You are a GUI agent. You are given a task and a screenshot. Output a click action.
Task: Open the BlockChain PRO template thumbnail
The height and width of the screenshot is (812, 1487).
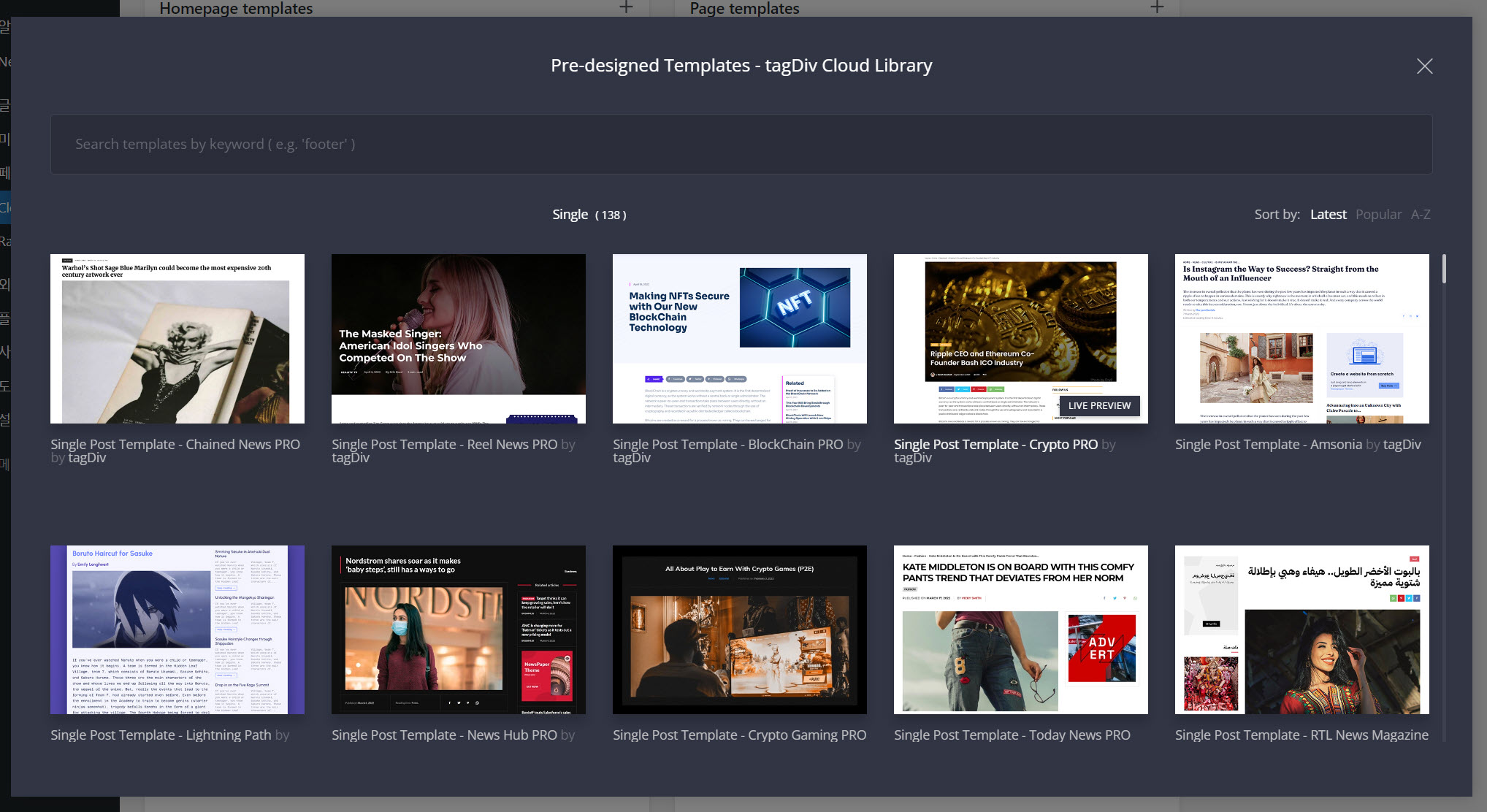pos(740,339)
